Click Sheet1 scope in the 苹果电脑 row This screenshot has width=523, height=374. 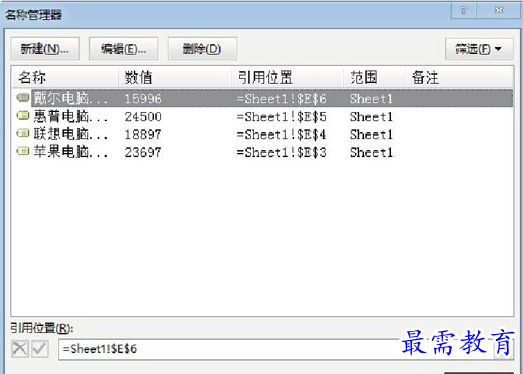pos(371,152)
